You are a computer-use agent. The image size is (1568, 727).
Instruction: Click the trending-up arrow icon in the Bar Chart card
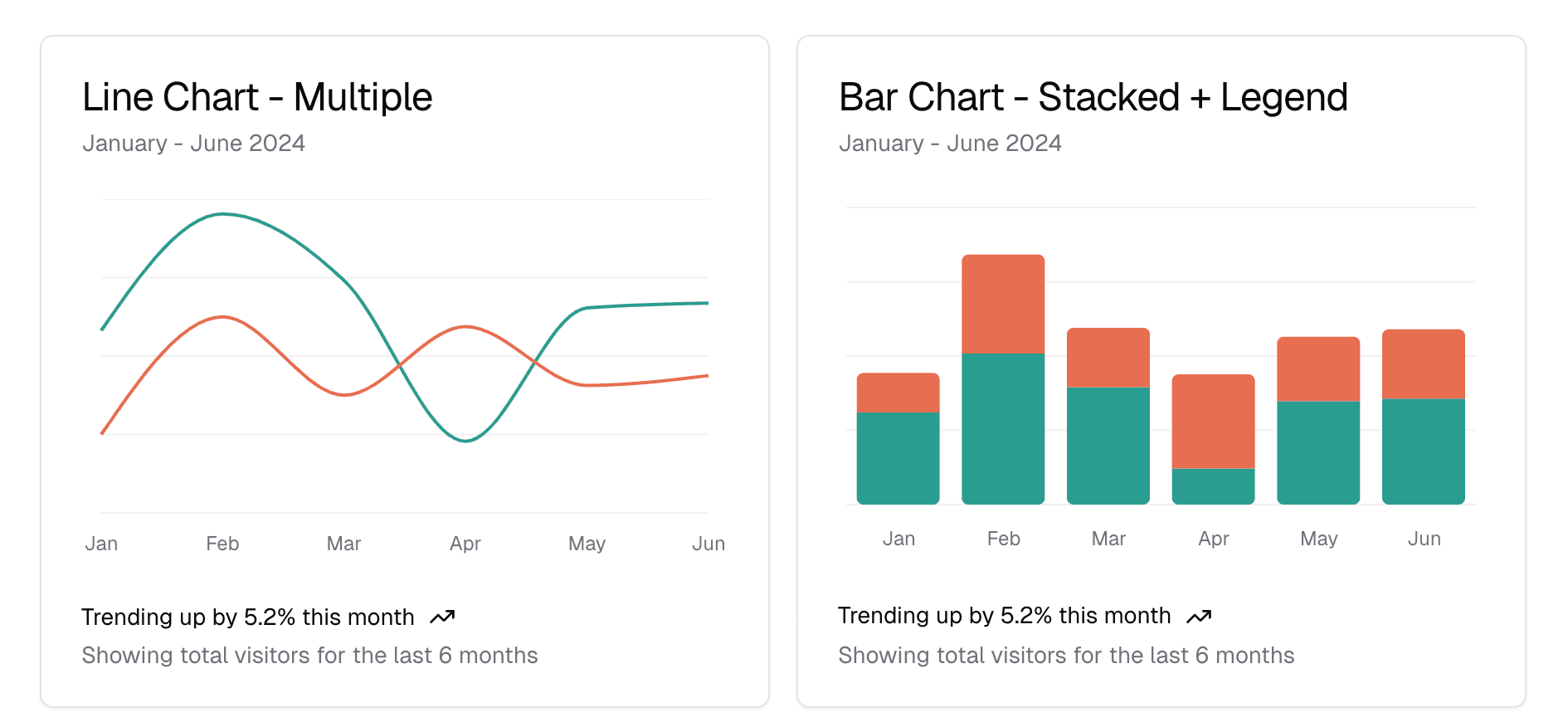[1199, 616]
